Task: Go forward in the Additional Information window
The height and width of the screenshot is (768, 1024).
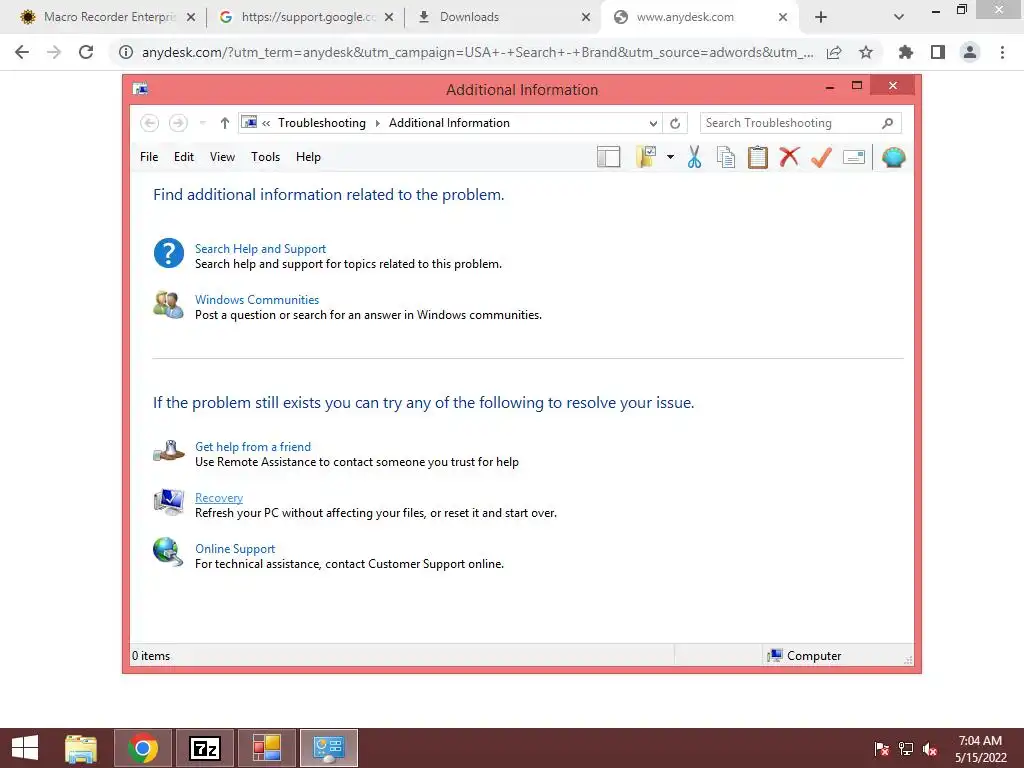Action: coord(178,123)
